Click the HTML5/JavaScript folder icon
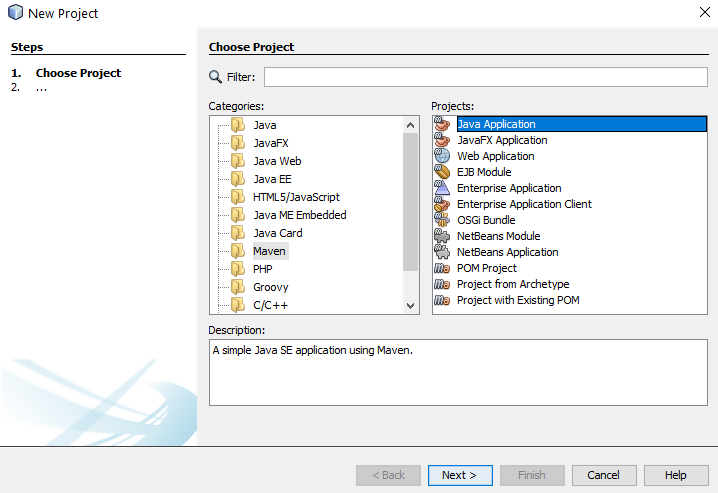This screenshot has height=493, width=718. pyautogui.click(x=238, y=197)
